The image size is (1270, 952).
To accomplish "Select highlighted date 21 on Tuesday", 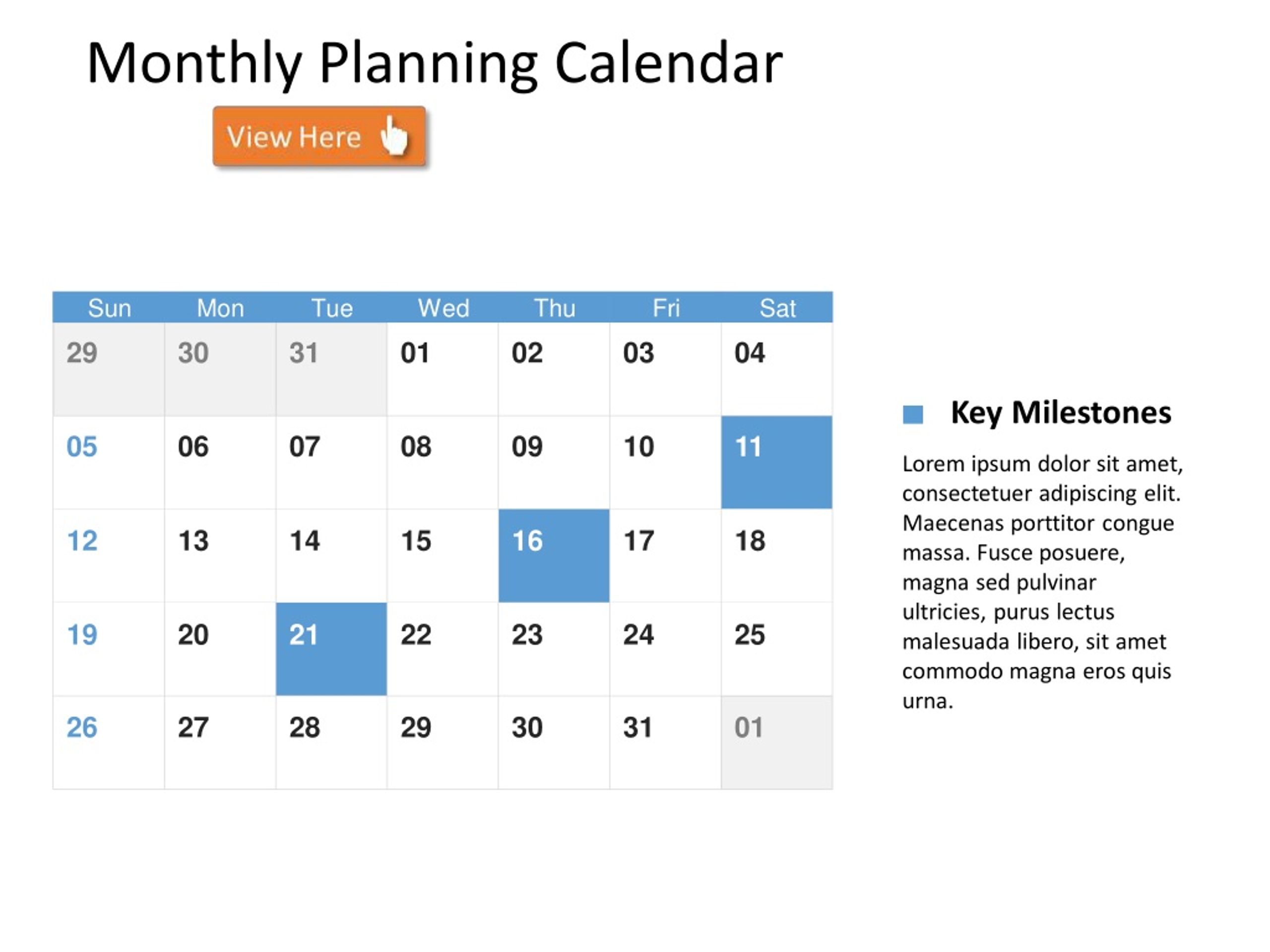I will pos(331,650).
